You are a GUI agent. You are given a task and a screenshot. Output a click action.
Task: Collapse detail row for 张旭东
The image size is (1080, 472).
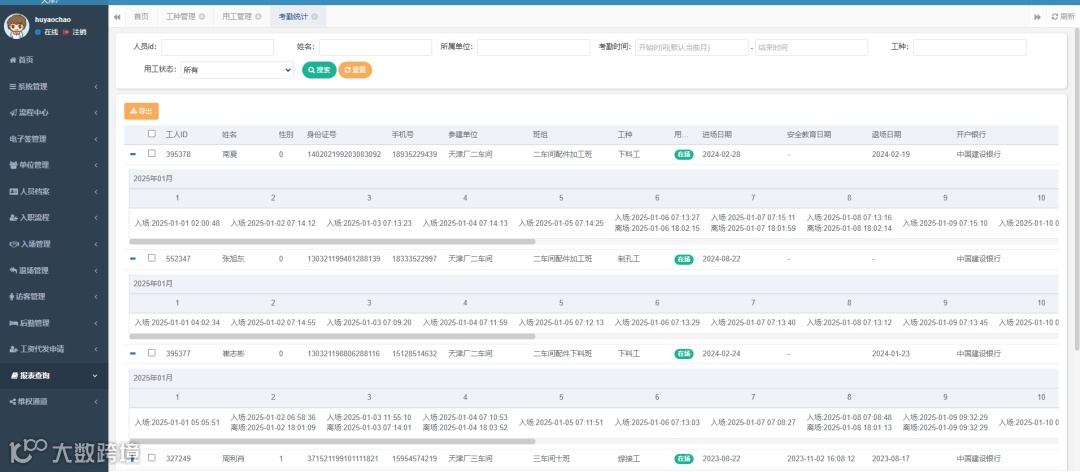(x=133, y=258)
